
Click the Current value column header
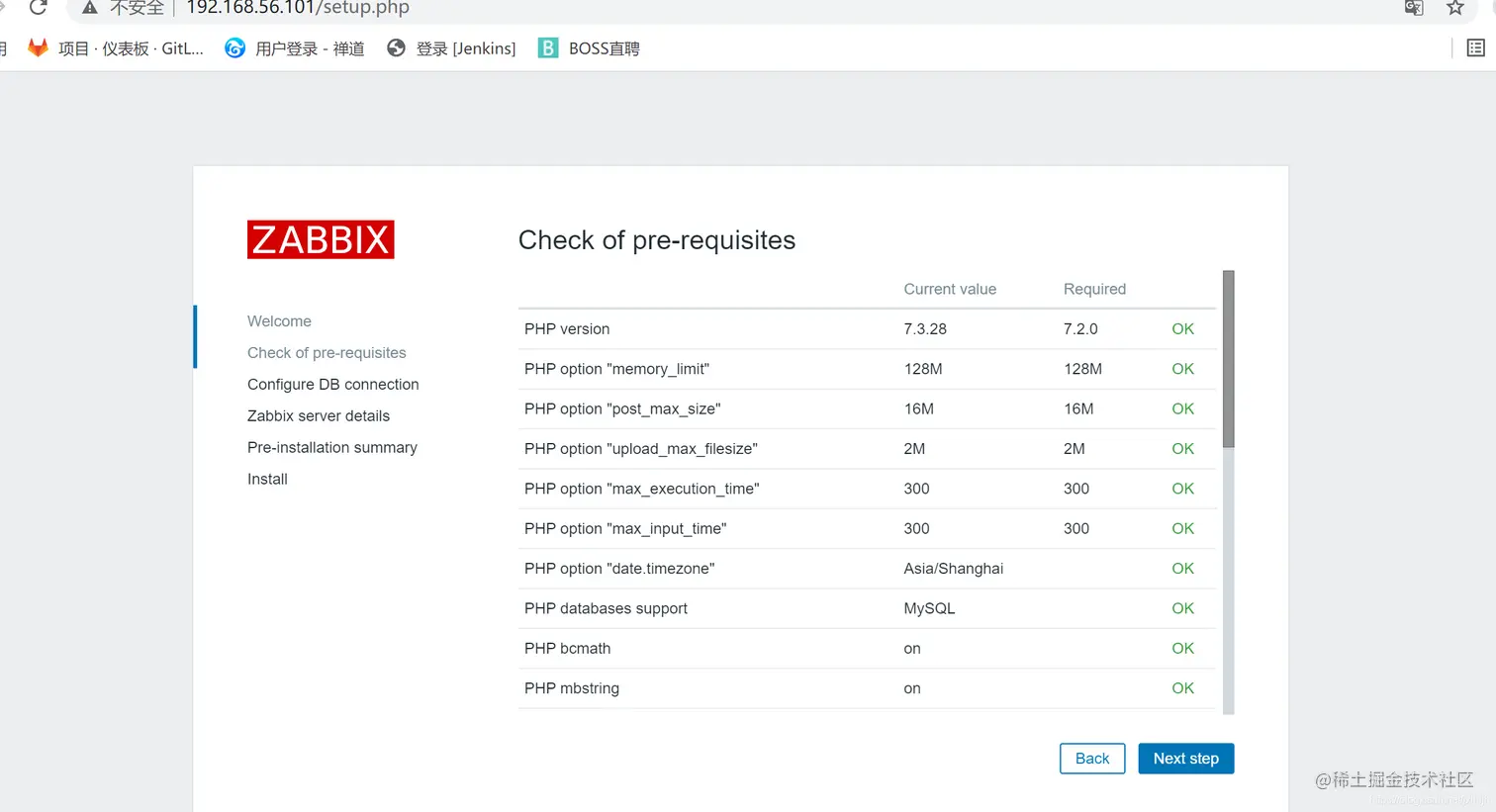[x=950, y=289]
